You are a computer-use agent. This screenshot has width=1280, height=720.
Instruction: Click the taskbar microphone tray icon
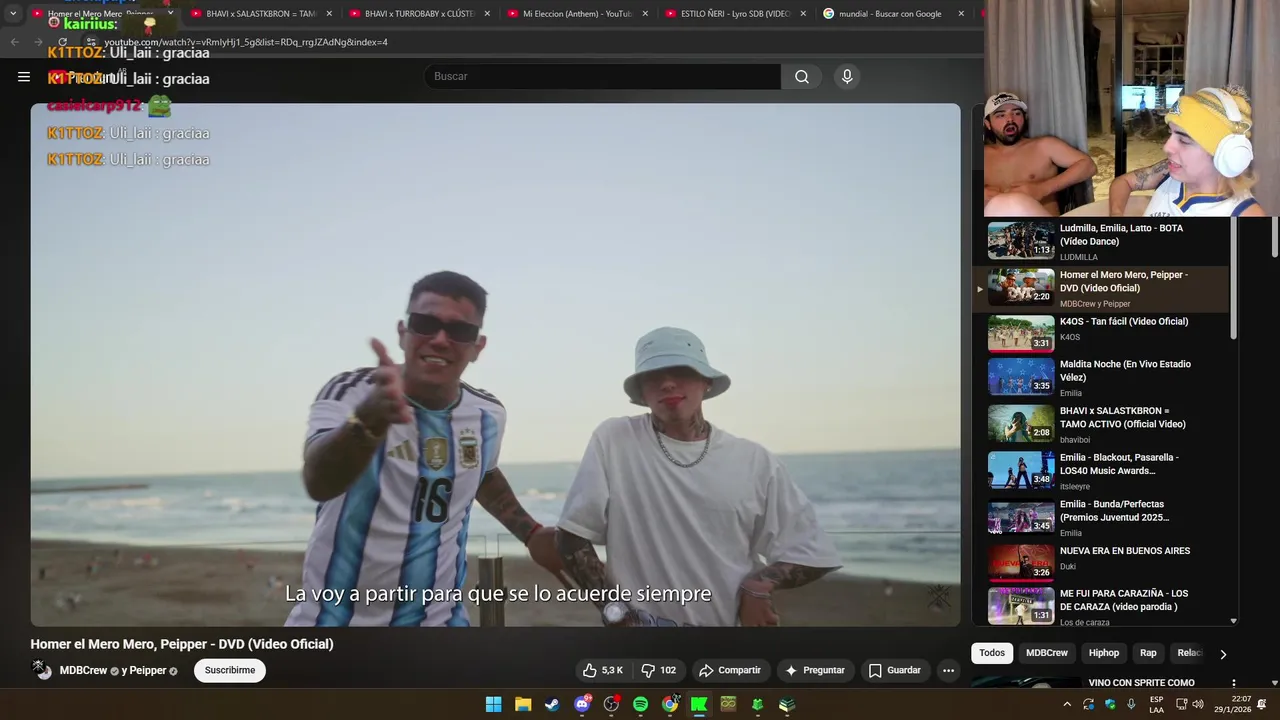click(x=1131, y=704)
